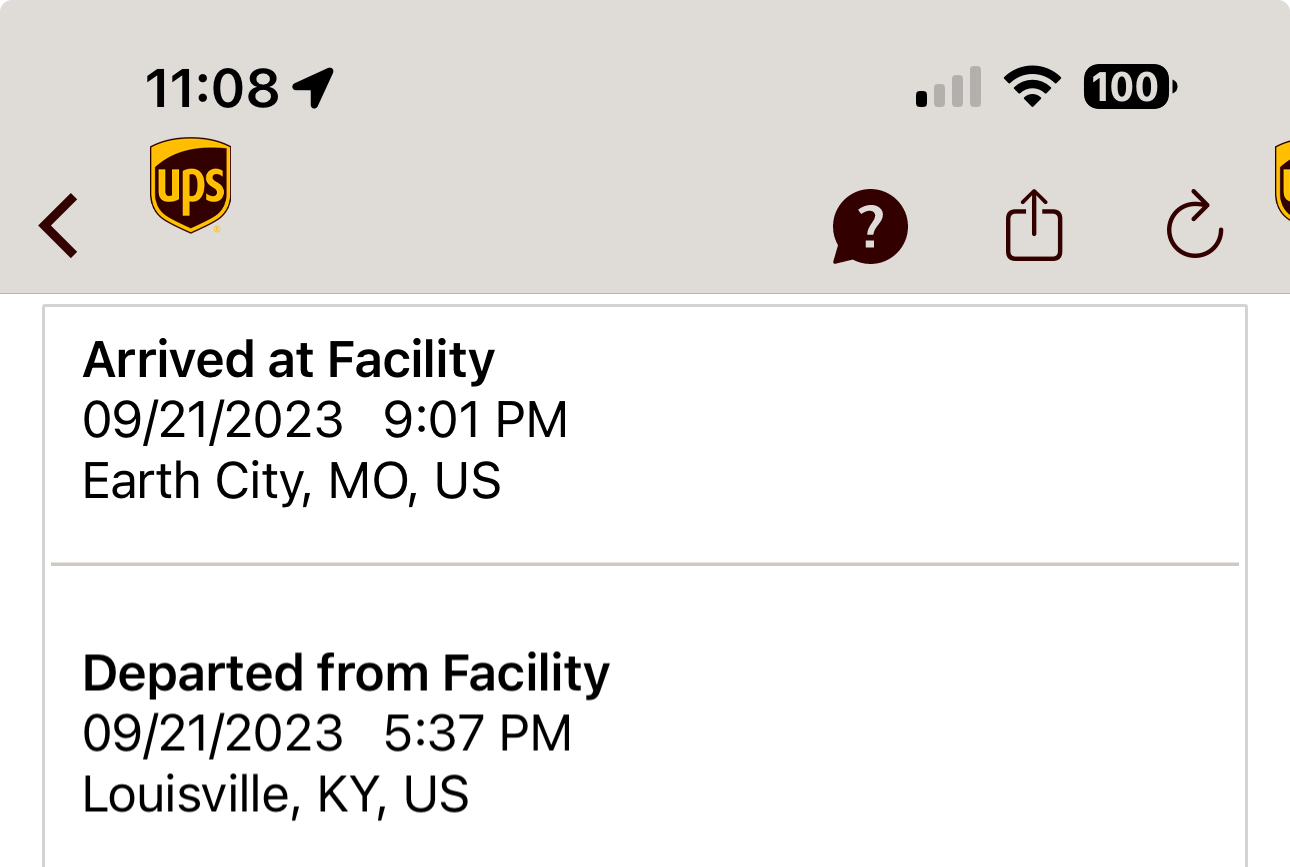Tap the Departed from Facility event card
This screenshot has height=867, width=1290.
(x=645, y=717)
